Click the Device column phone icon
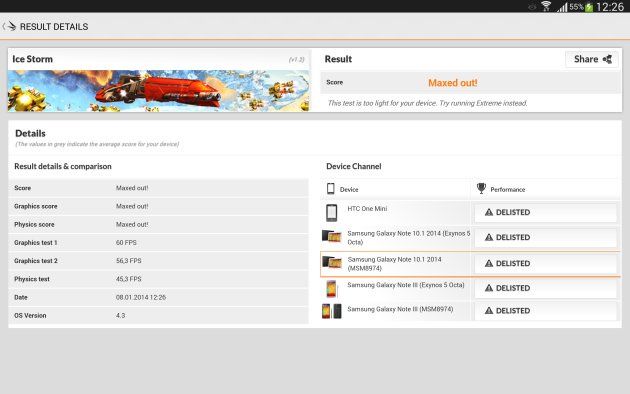The width and height of the screenshot is (630, 394). [x=331, y=189]
